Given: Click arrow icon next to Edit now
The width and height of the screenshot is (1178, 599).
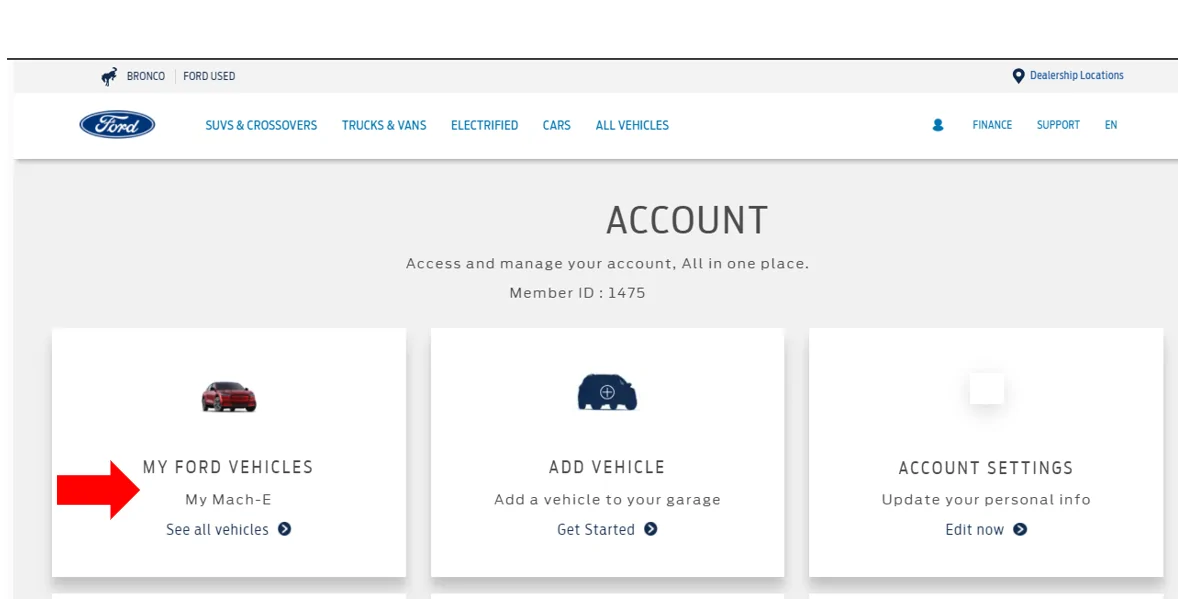Looking at the screenshot, I should 1019,529.
